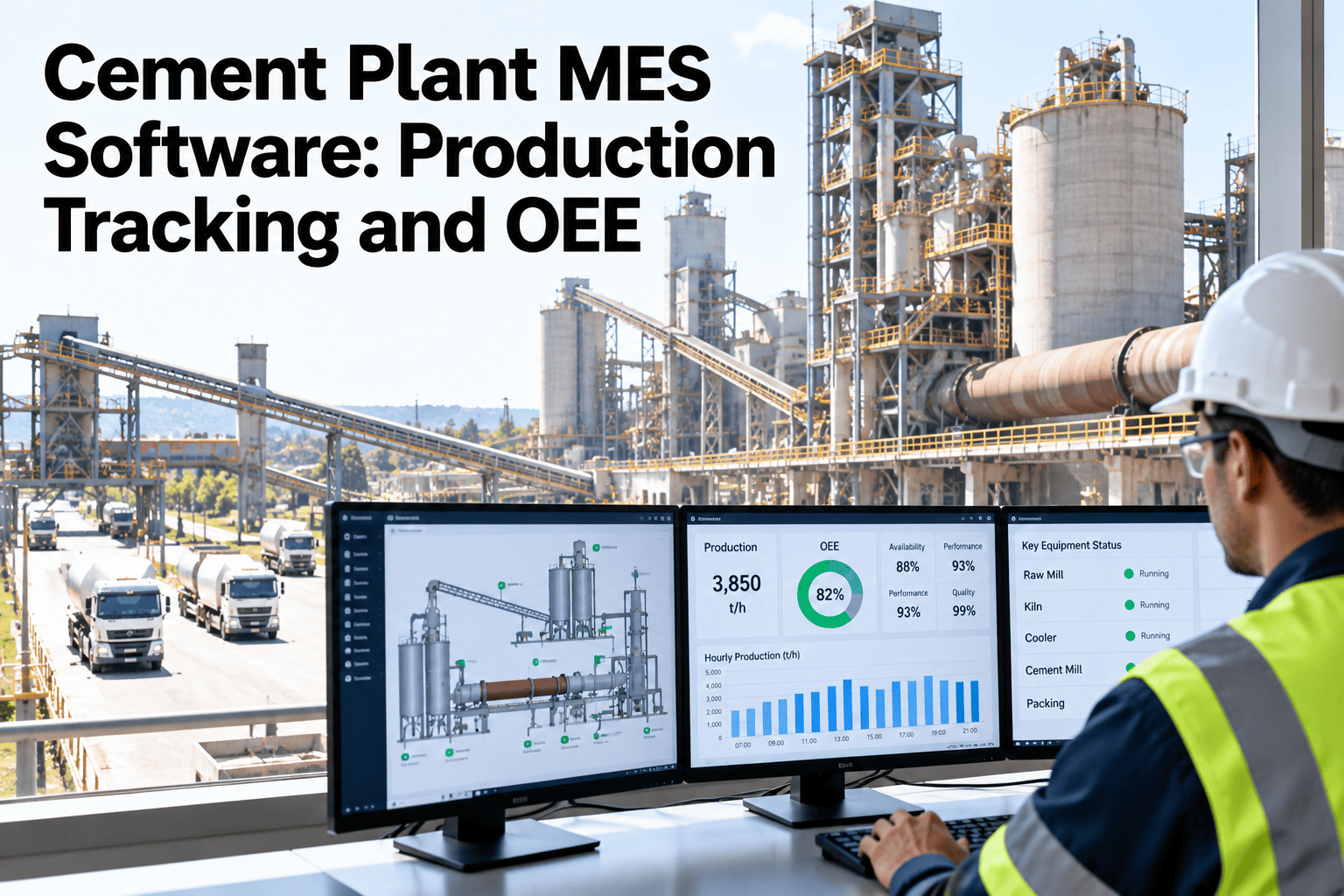Click the green Running dot for Kiln
1344x896 pixels.
[1130, 605]
